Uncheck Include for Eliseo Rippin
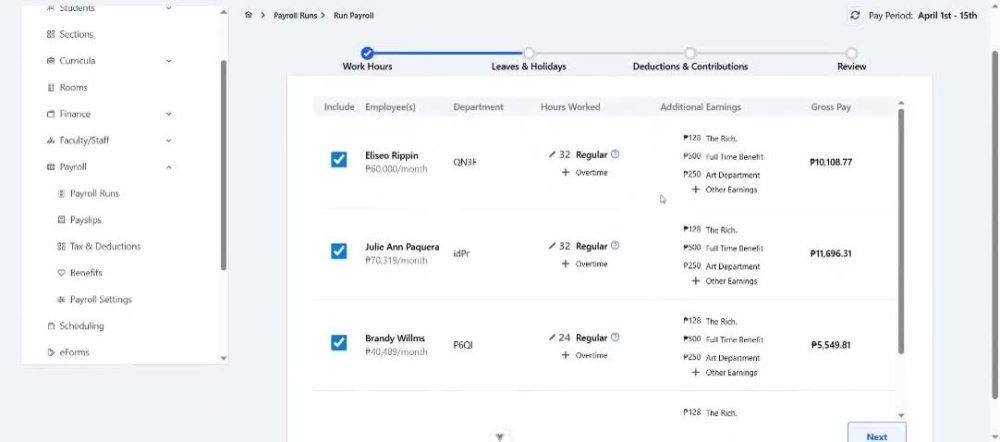 (x=339, y=159)
